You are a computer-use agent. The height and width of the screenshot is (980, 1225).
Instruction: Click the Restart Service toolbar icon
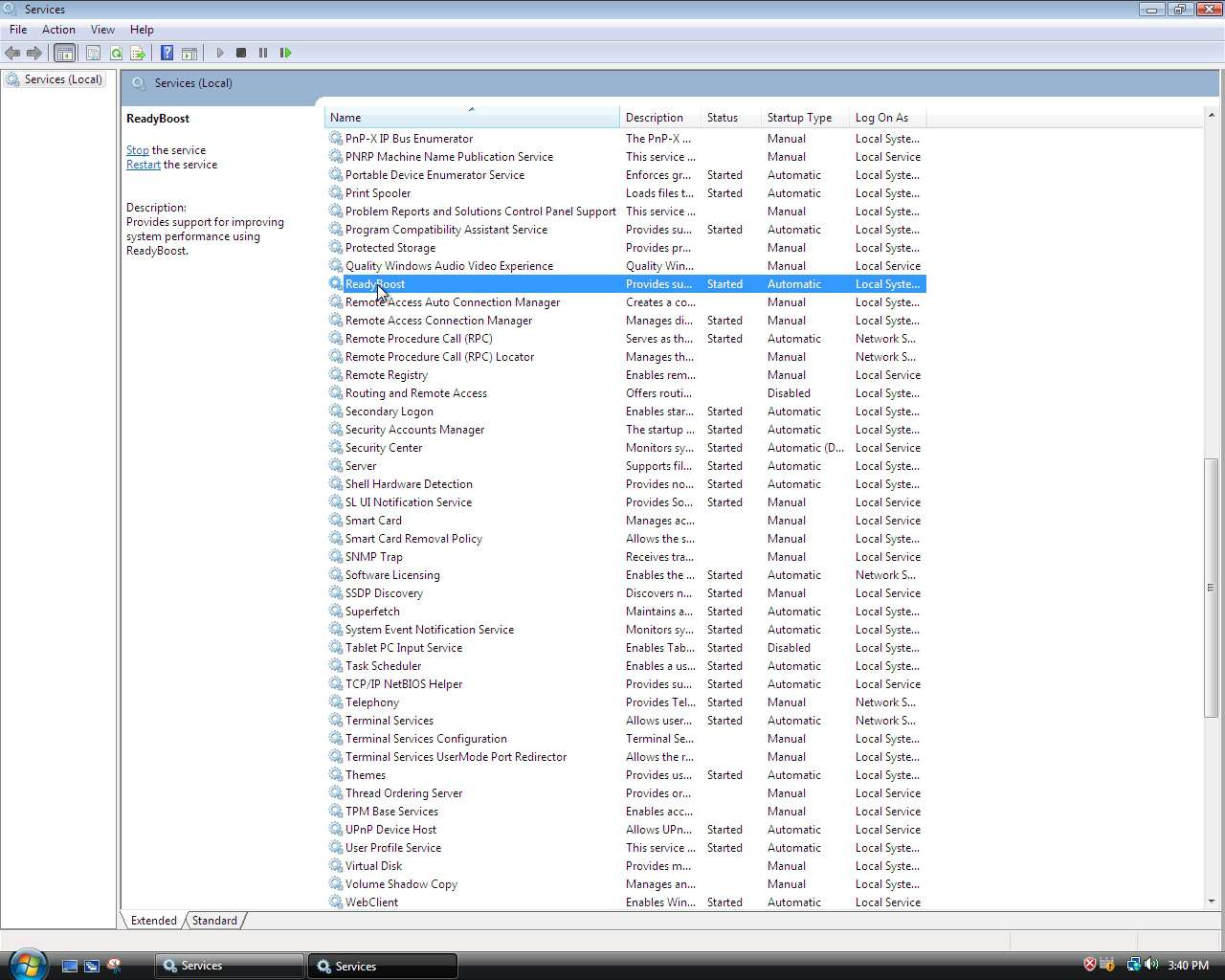pyautogui.click(x=285, y=53)
